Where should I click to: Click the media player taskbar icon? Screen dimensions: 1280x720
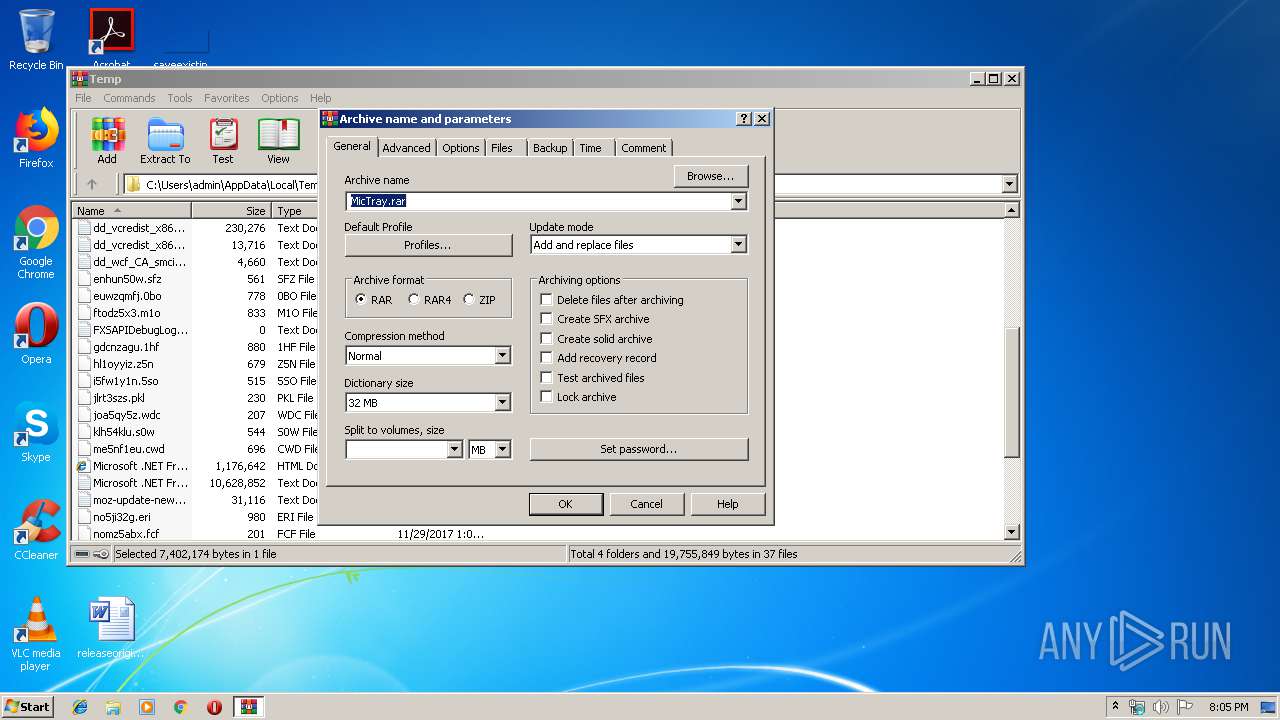click(147, 707)
